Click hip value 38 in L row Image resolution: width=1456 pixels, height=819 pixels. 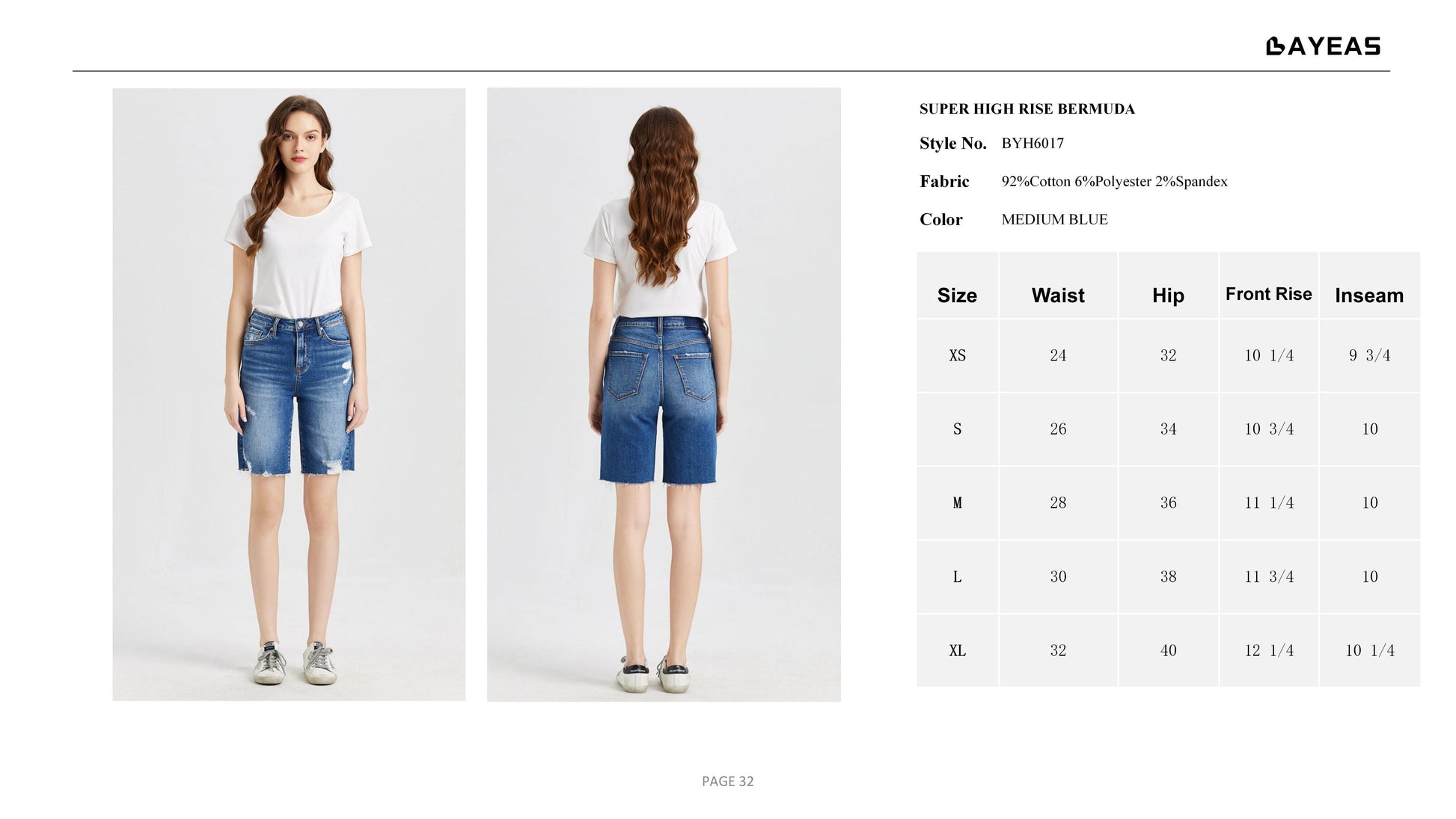tap(1168, 577)
